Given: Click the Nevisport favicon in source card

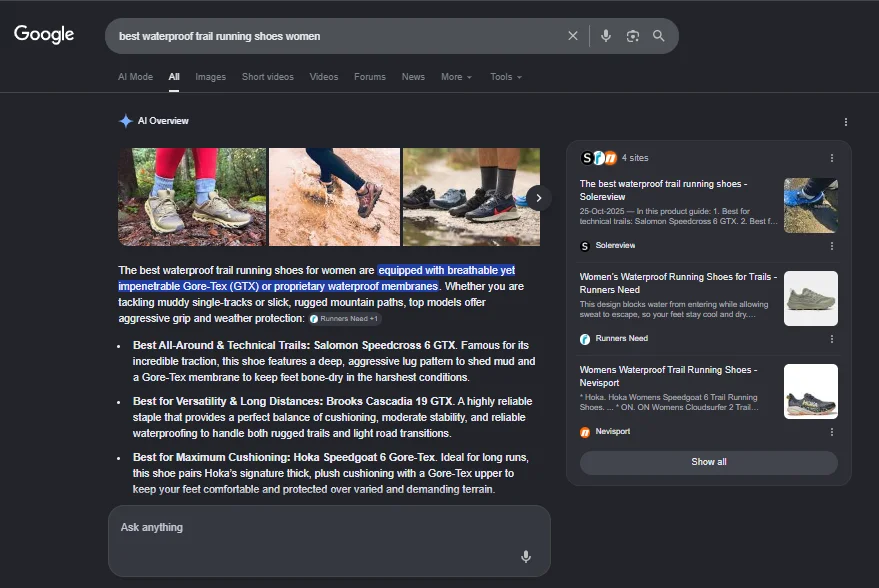Looking at the screenshot, I should [x=585, y=432].
